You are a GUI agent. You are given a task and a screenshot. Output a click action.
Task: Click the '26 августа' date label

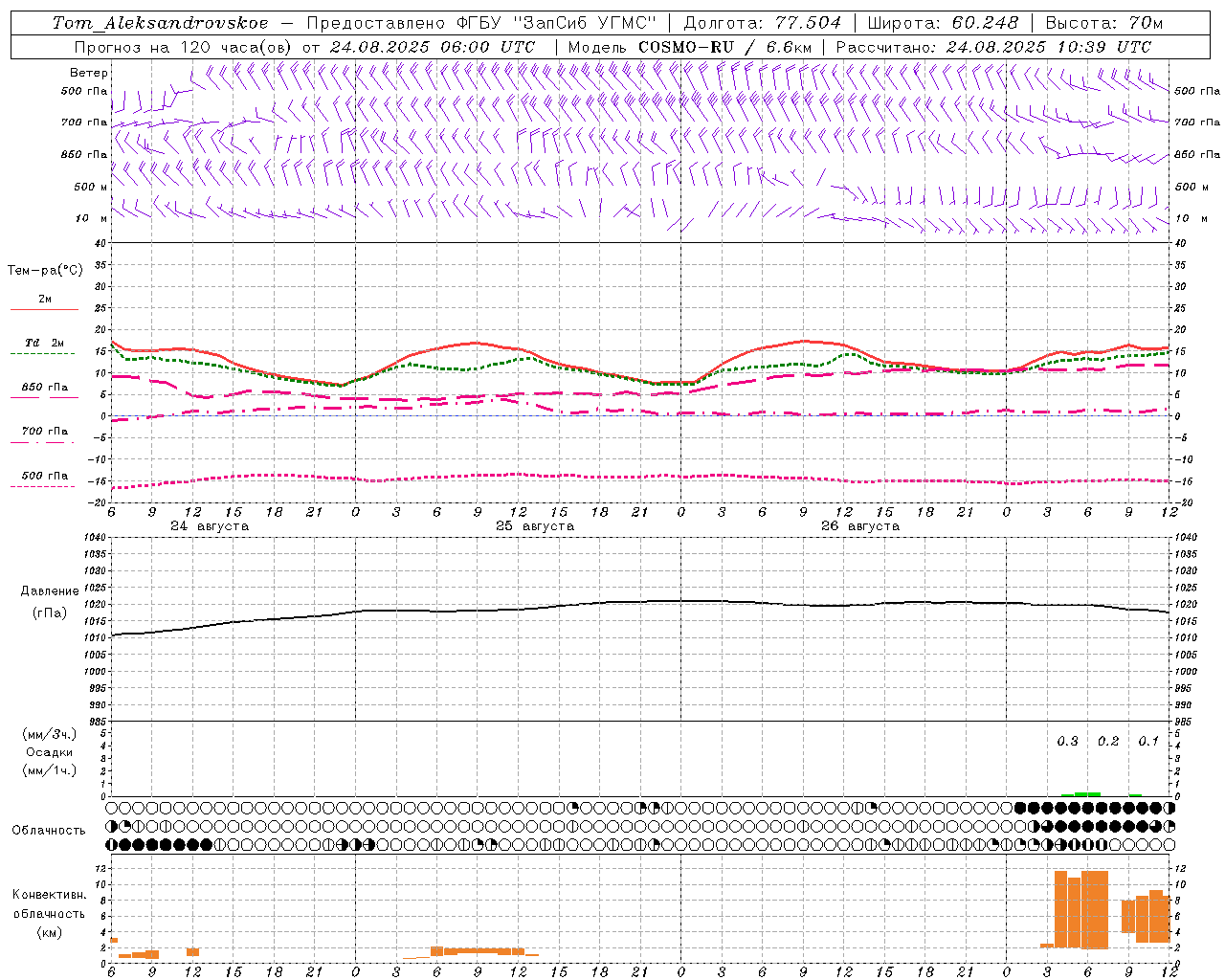tap(860, 526)
